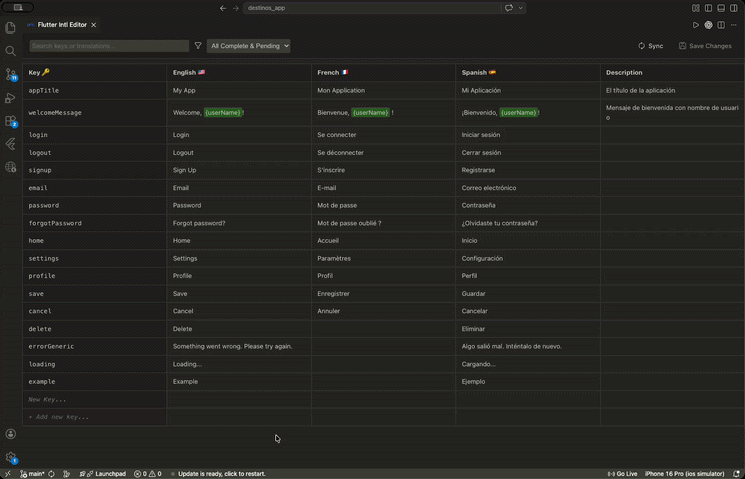
Task: Open the Accounts icon in the activity bar
Action: 10,434
